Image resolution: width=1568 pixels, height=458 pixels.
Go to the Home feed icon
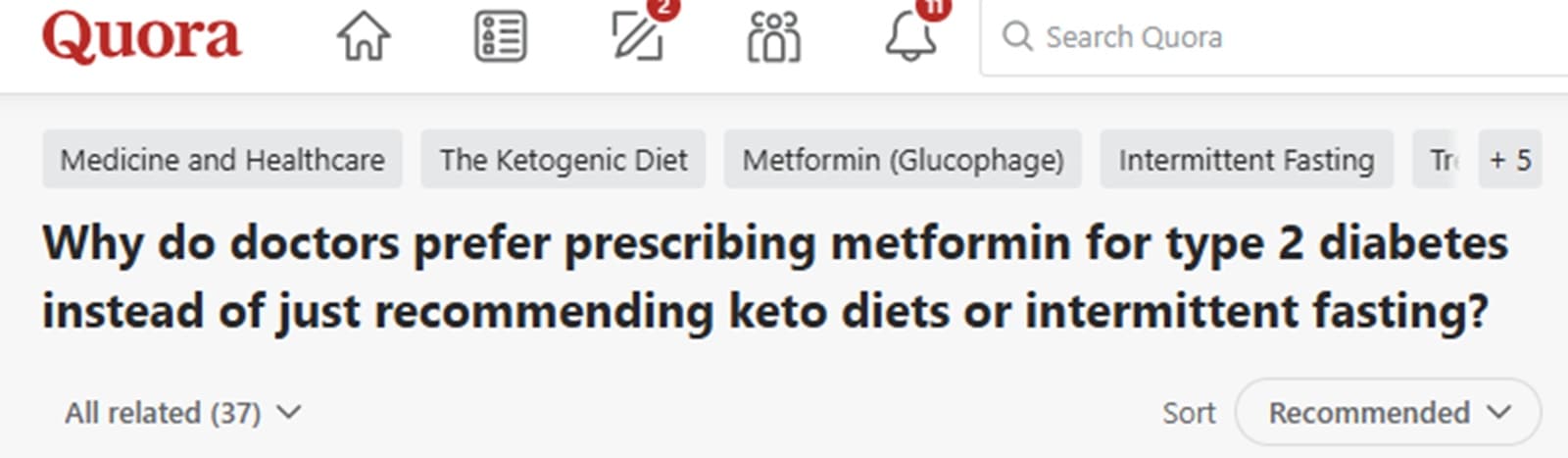tap(364, 37)
